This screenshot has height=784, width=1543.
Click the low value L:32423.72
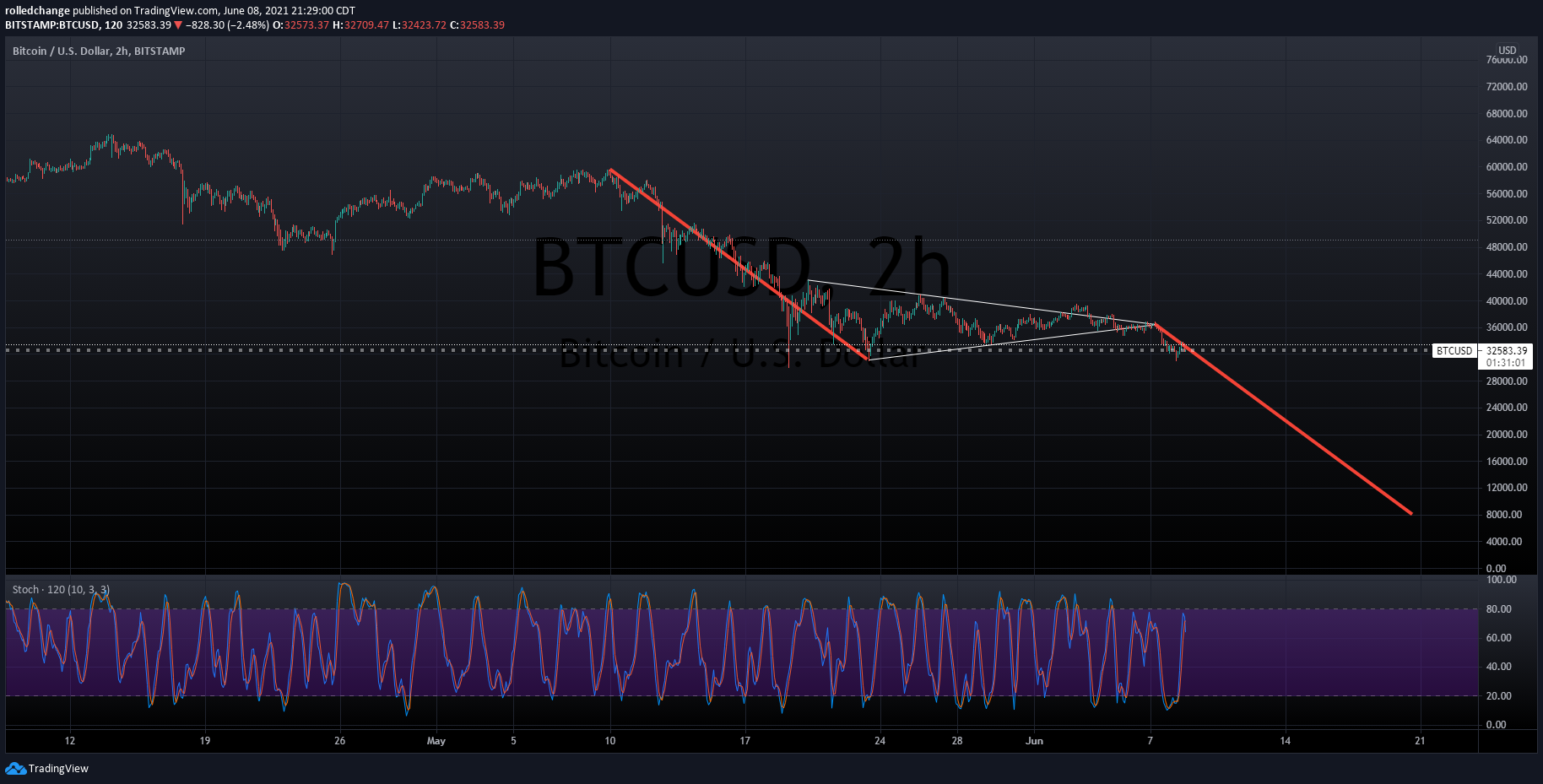420,25
